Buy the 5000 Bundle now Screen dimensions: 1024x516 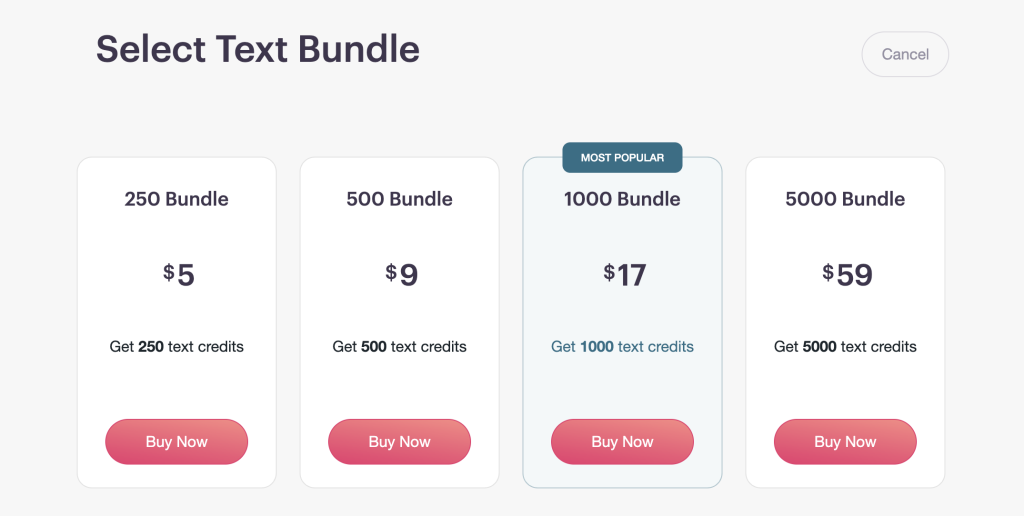click(845, 441)
